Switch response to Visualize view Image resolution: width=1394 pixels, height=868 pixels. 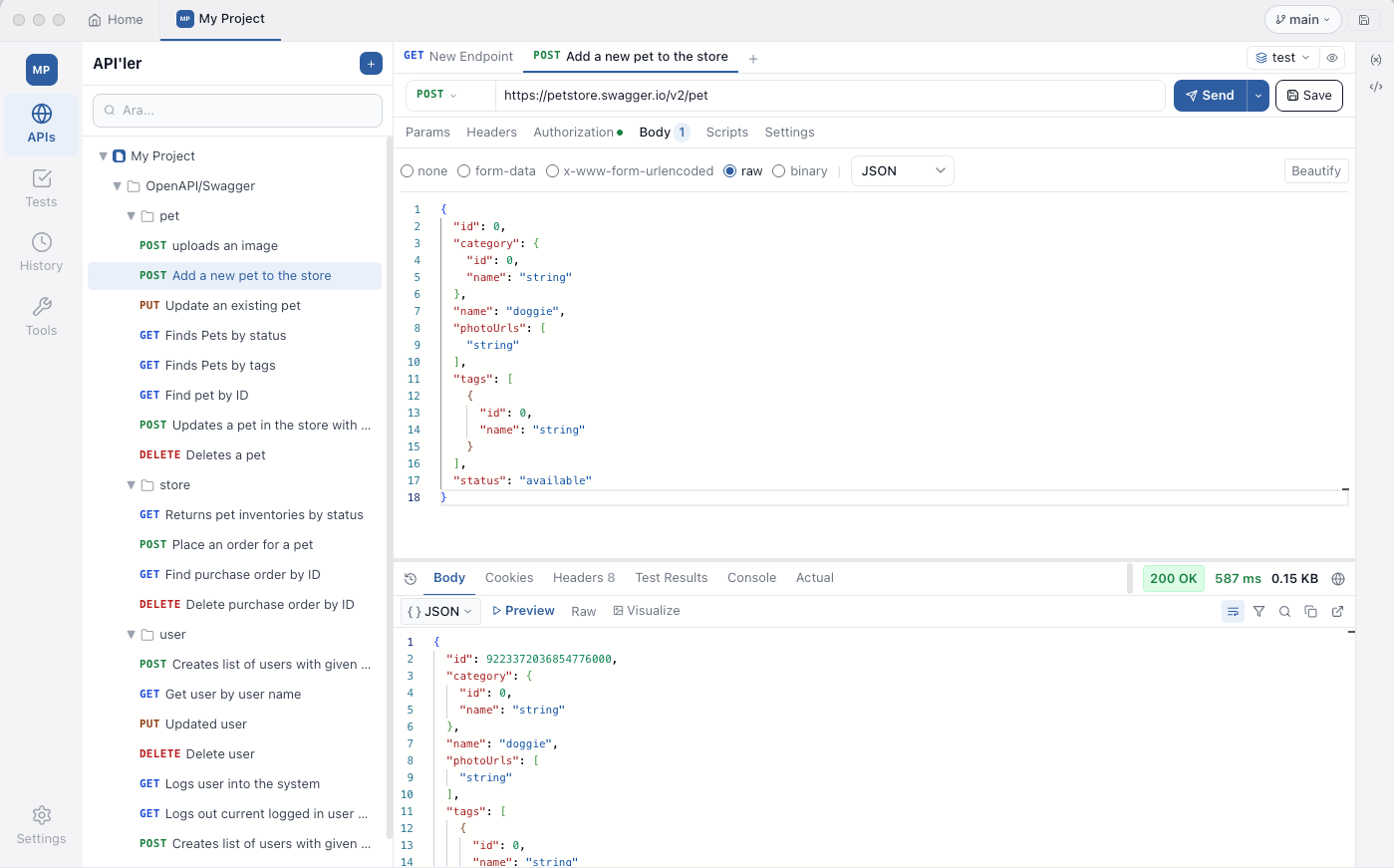point(647,611)
